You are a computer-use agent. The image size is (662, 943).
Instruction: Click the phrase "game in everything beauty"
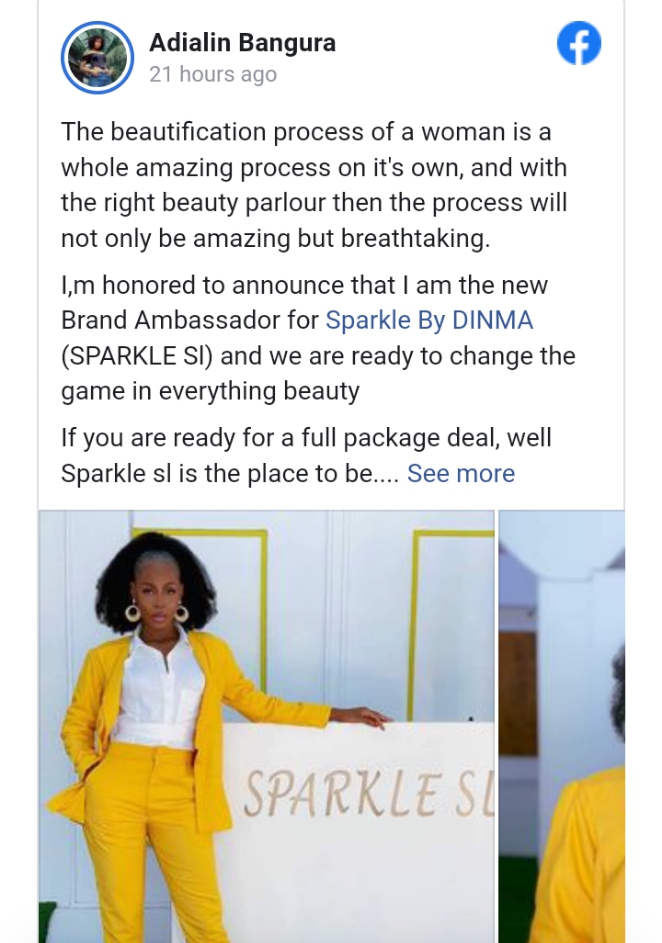point(210,391)
